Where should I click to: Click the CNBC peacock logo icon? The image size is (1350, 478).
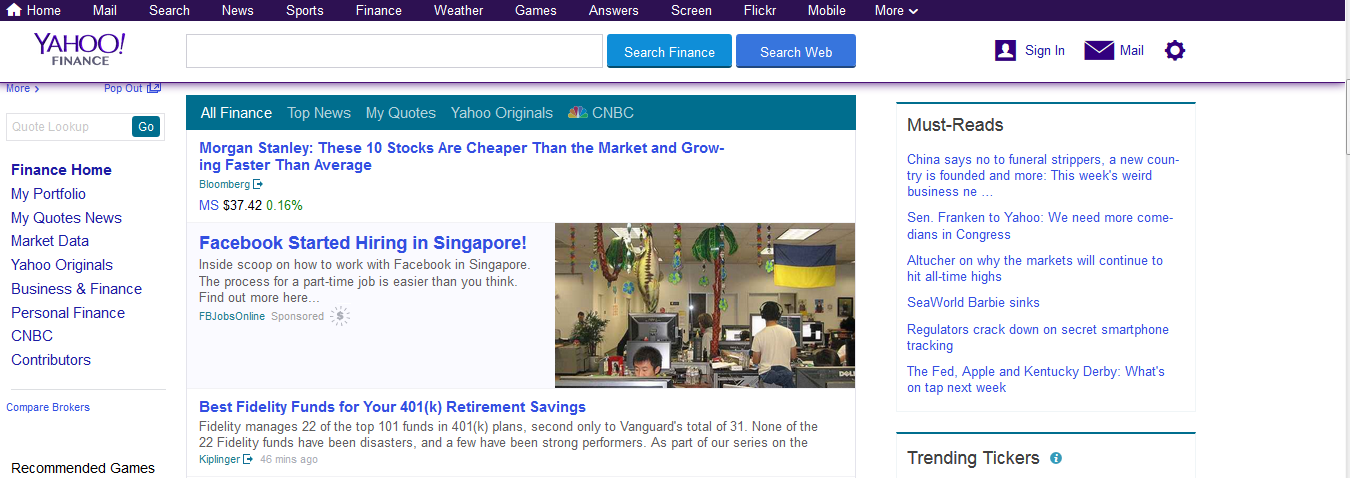577,113
